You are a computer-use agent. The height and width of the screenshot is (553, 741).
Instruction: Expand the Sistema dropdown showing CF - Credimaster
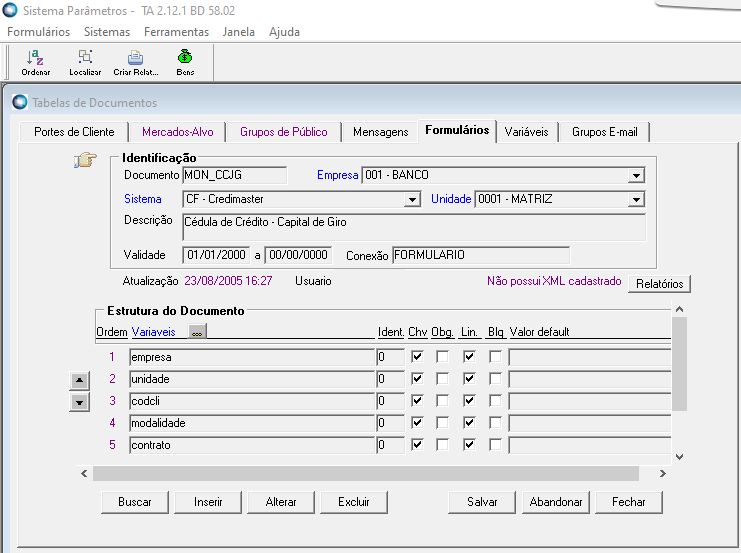pyautogui.click(x=412, y=199)
